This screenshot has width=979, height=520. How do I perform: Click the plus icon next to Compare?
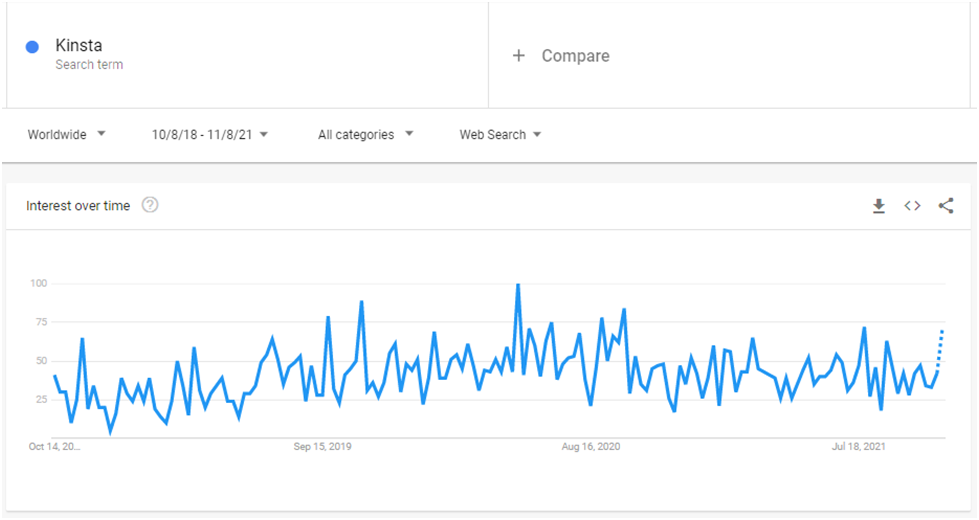[x=518, y=56]
